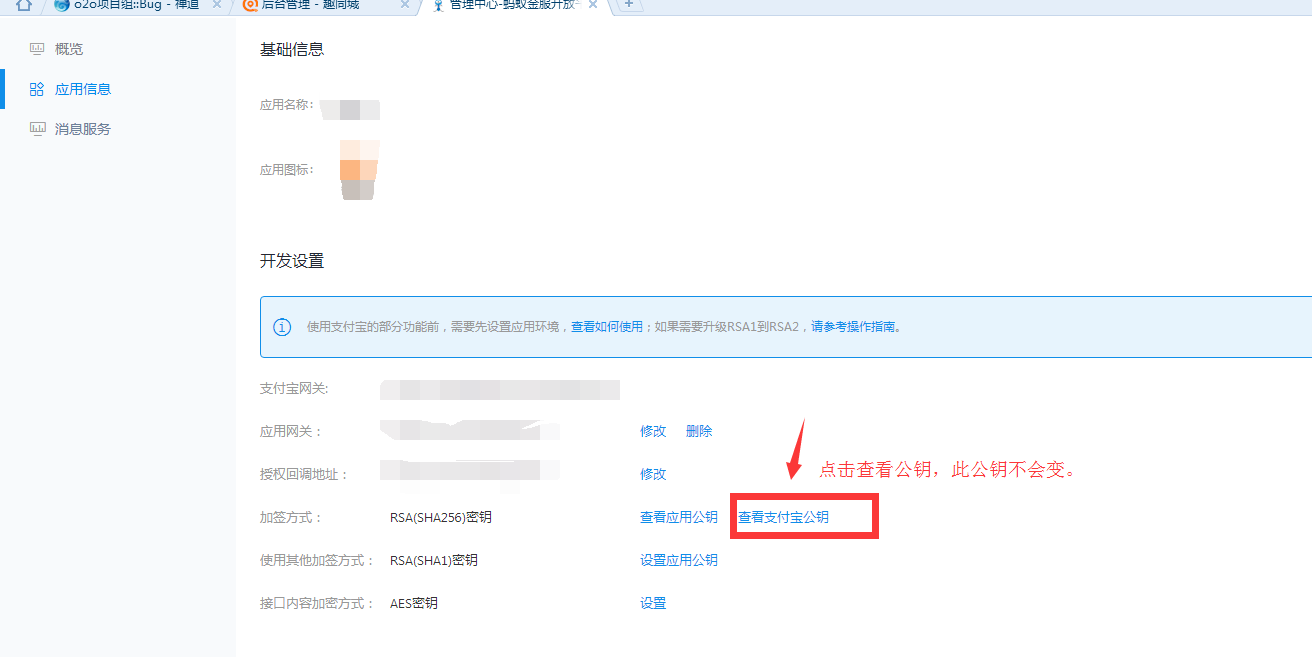Click the 应用信息 sidebar icon
The height and width of the screenshot is (657, 1312).
(37, 88)
